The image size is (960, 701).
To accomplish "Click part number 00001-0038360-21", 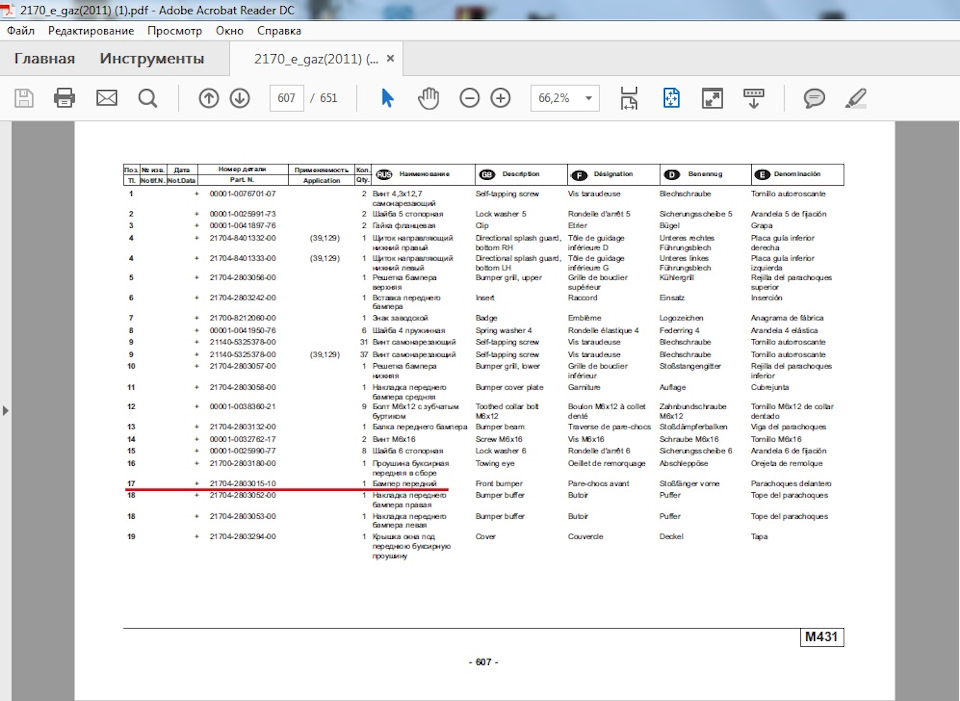I will coord(242,407).
